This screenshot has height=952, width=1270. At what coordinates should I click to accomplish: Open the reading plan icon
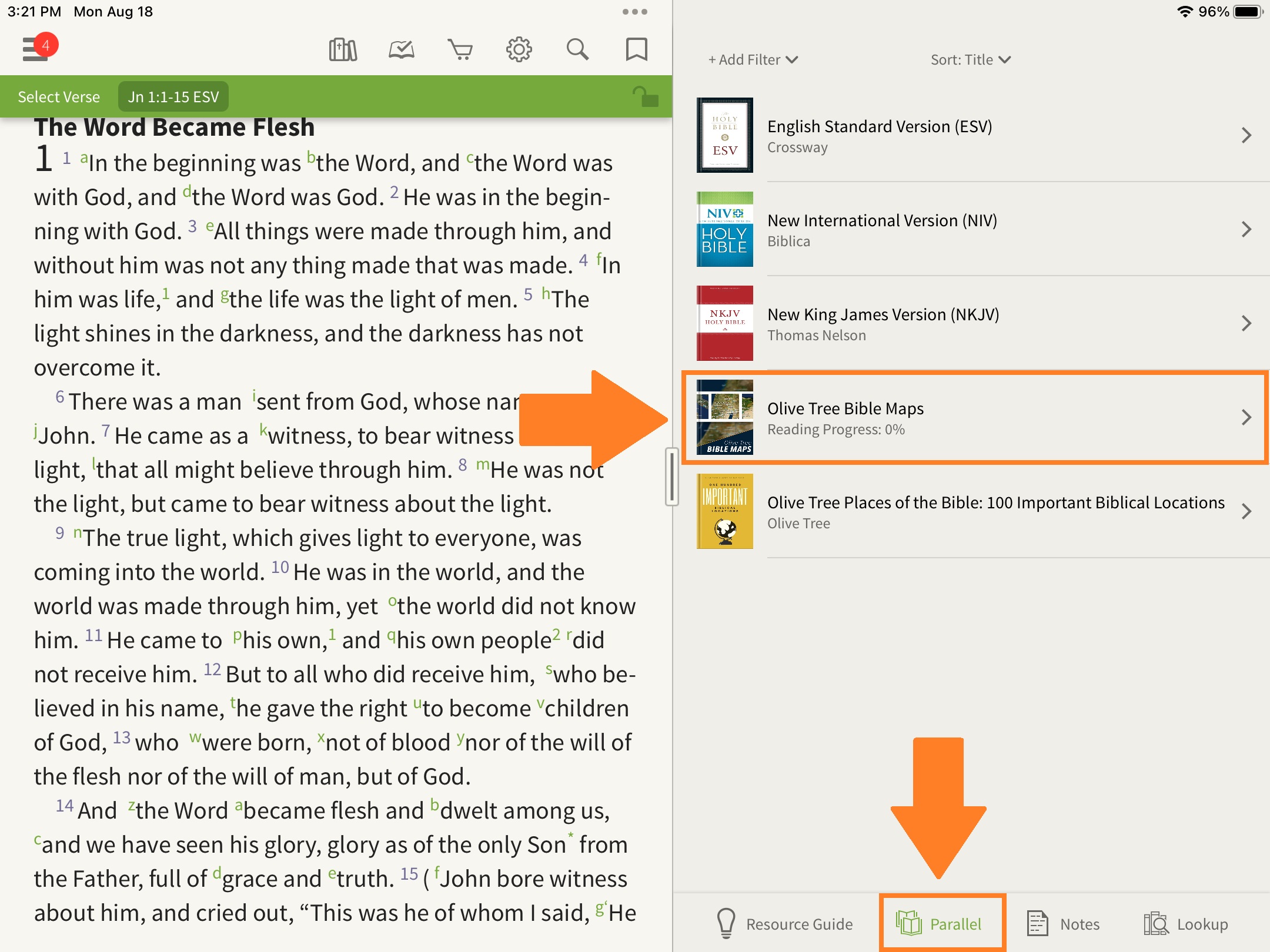(402, 49)
